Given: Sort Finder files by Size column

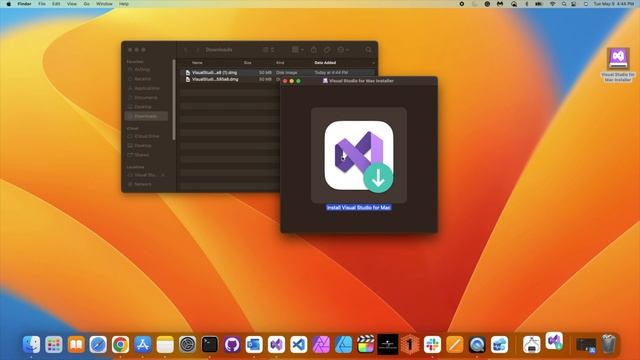Looking at the screenshot, I should [247, 63].
